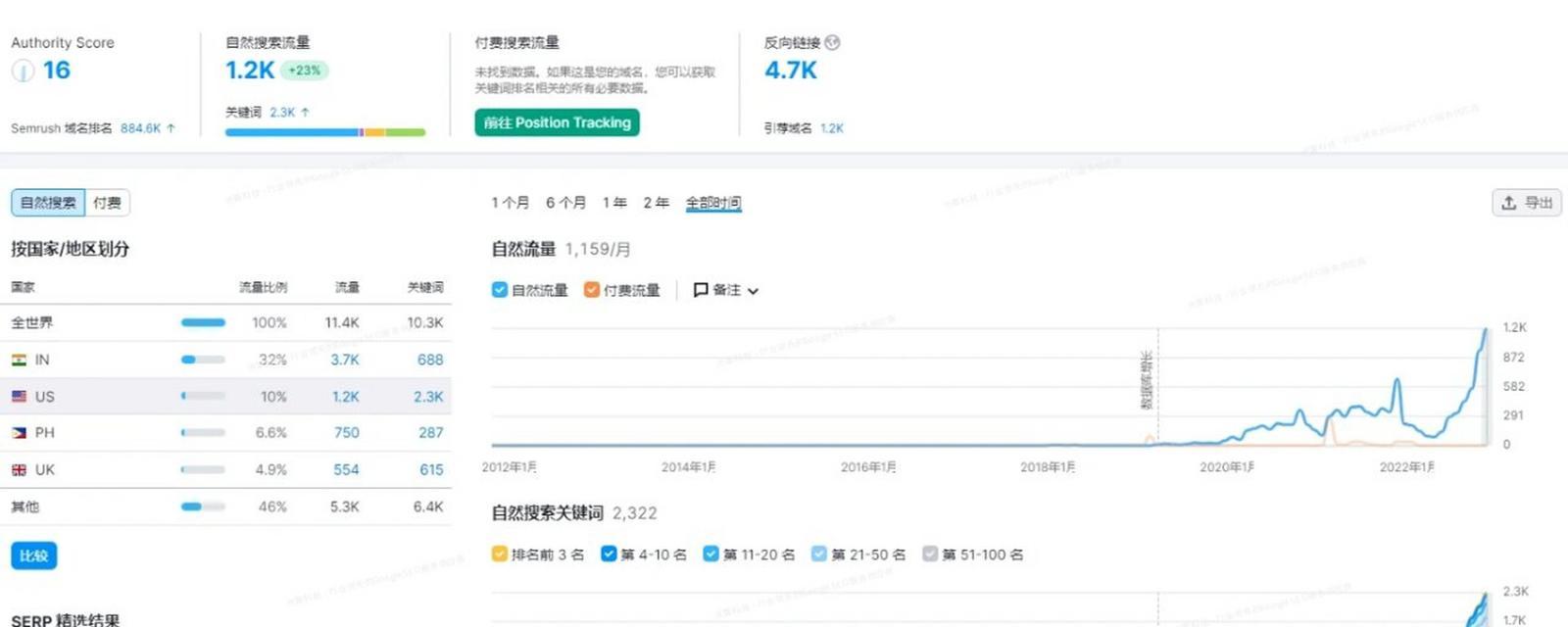
Task: Click the 前往 Position Tracking button
Action: coord(557,122)
